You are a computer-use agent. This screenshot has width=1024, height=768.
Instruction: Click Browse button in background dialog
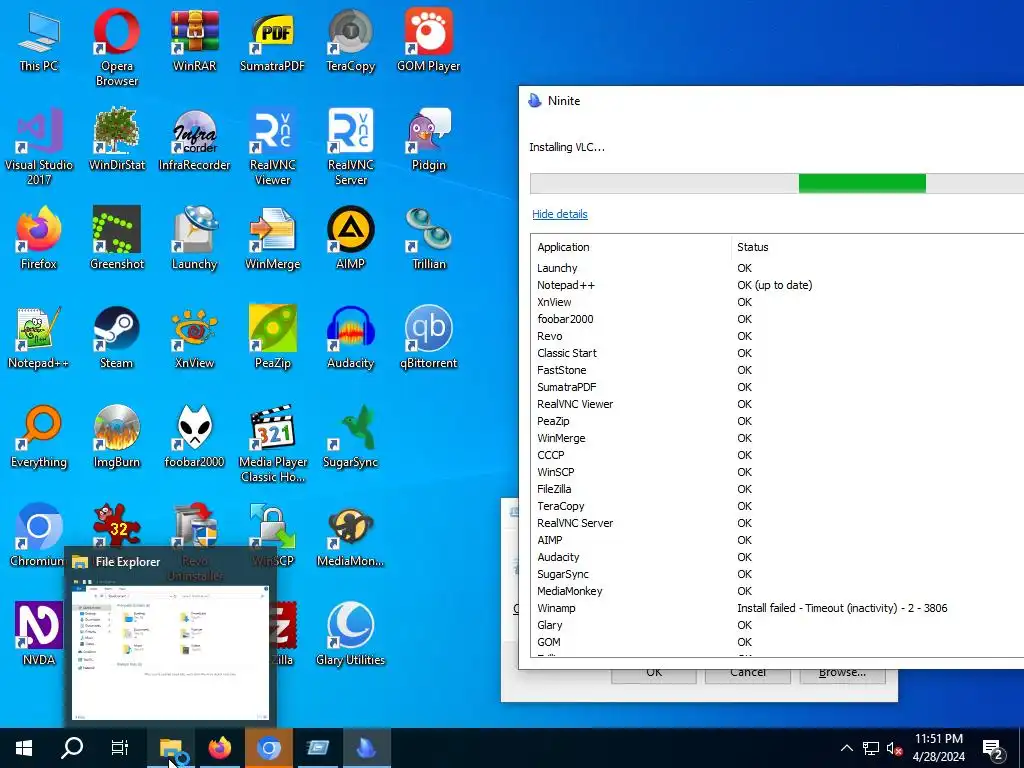[842, 676]
